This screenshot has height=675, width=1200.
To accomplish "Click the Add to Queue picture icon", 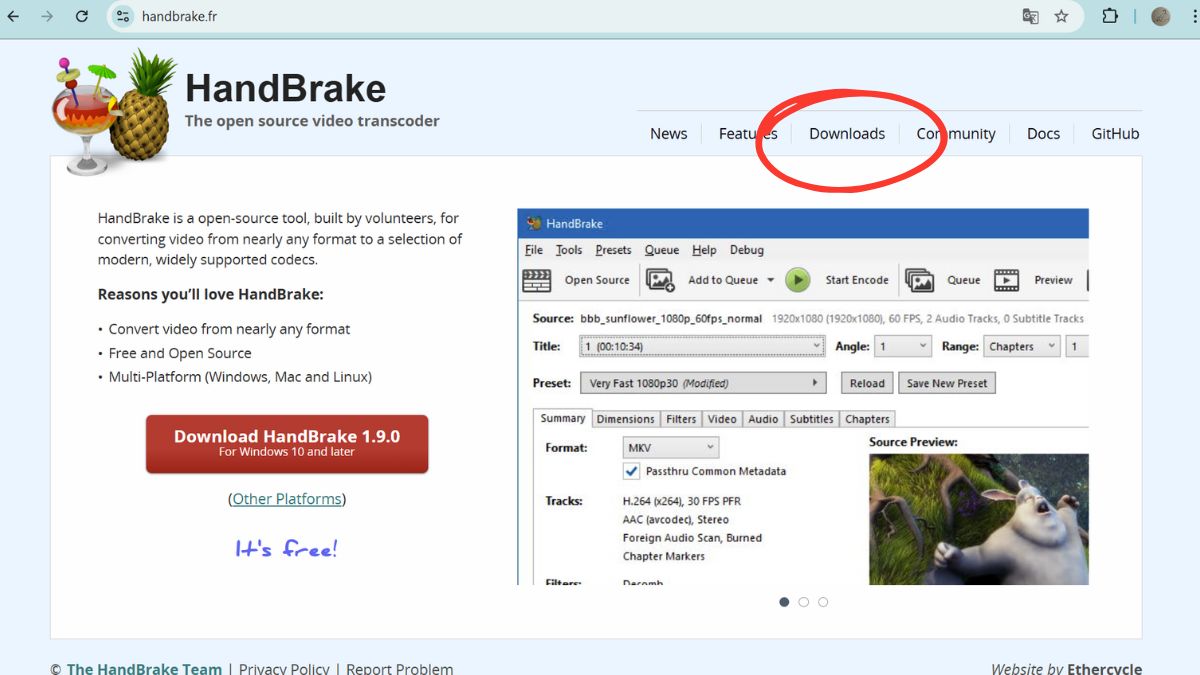I will coord(660,280).
